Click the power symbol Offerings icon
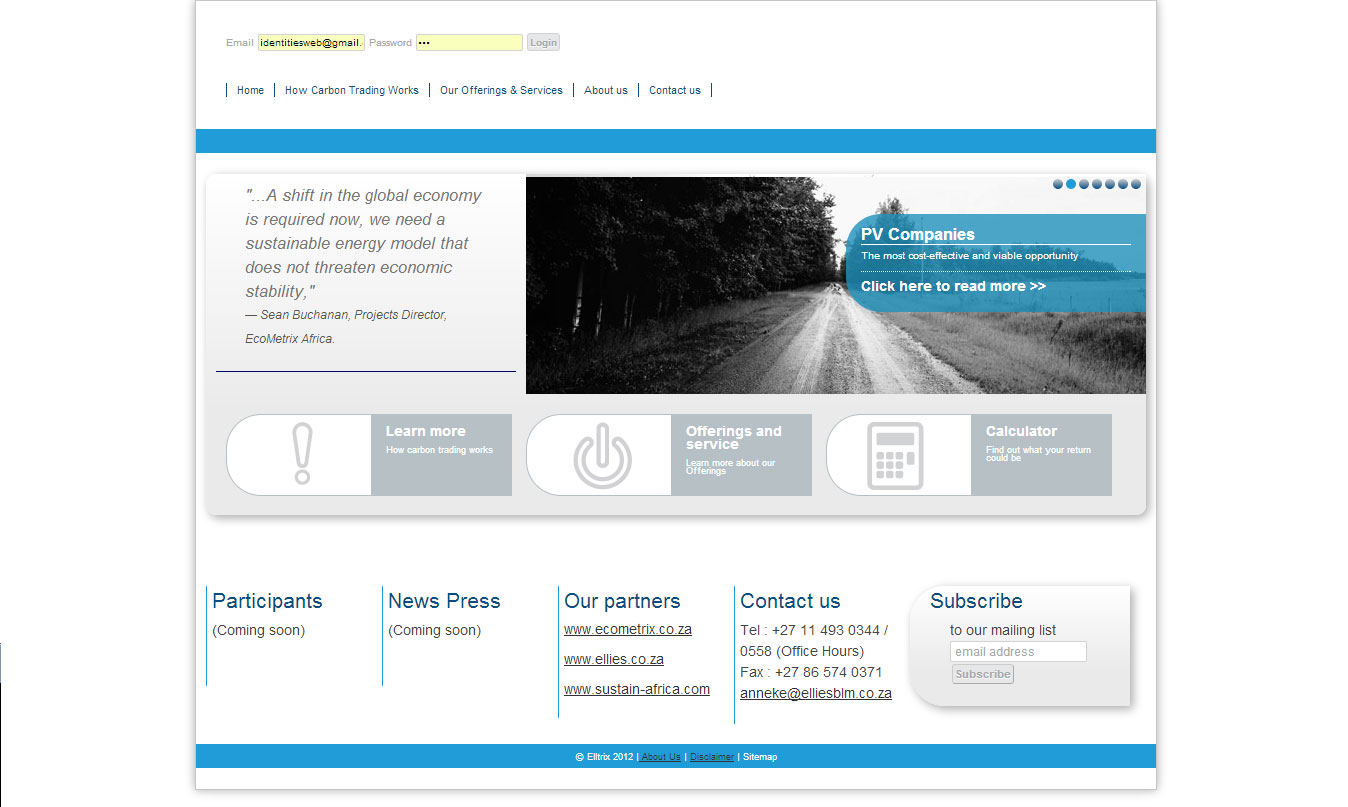 point(602,456)
